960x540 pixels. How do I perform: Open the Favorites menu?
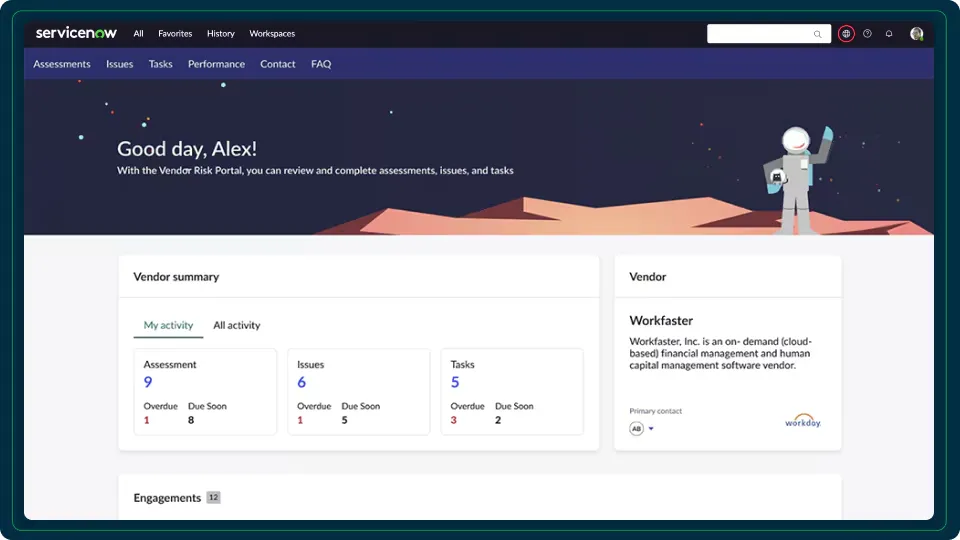tap(175, 34)
